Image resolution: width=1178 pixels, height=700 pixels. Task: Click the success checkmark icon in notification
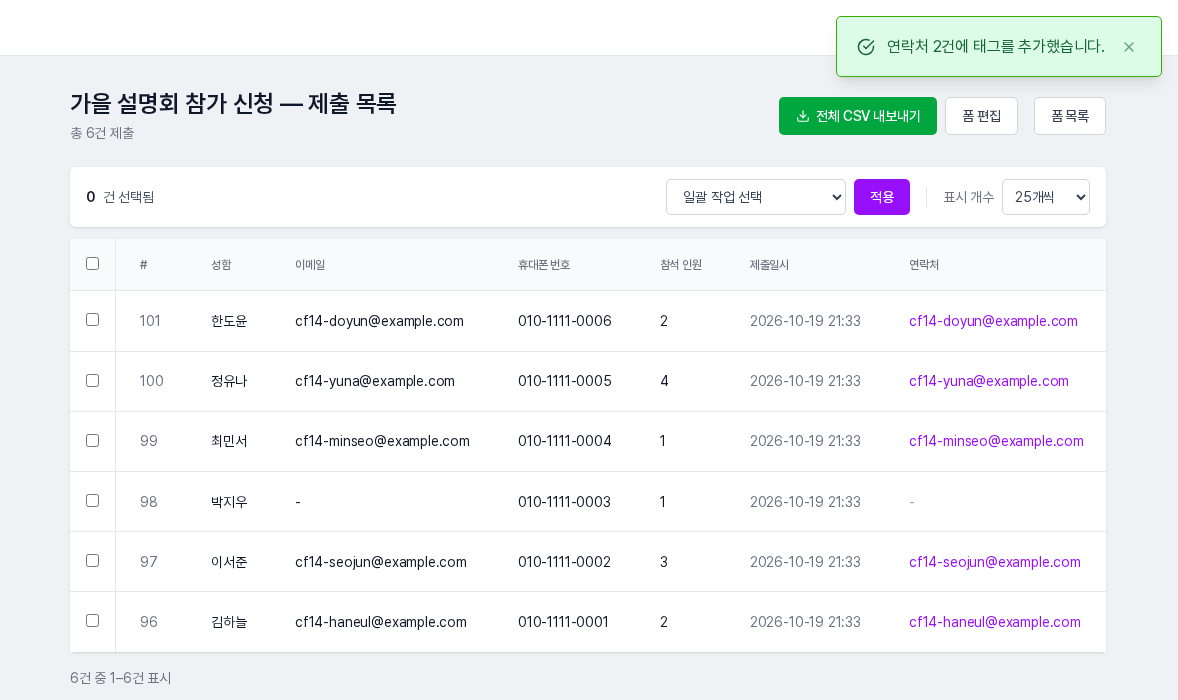point(865,47)
